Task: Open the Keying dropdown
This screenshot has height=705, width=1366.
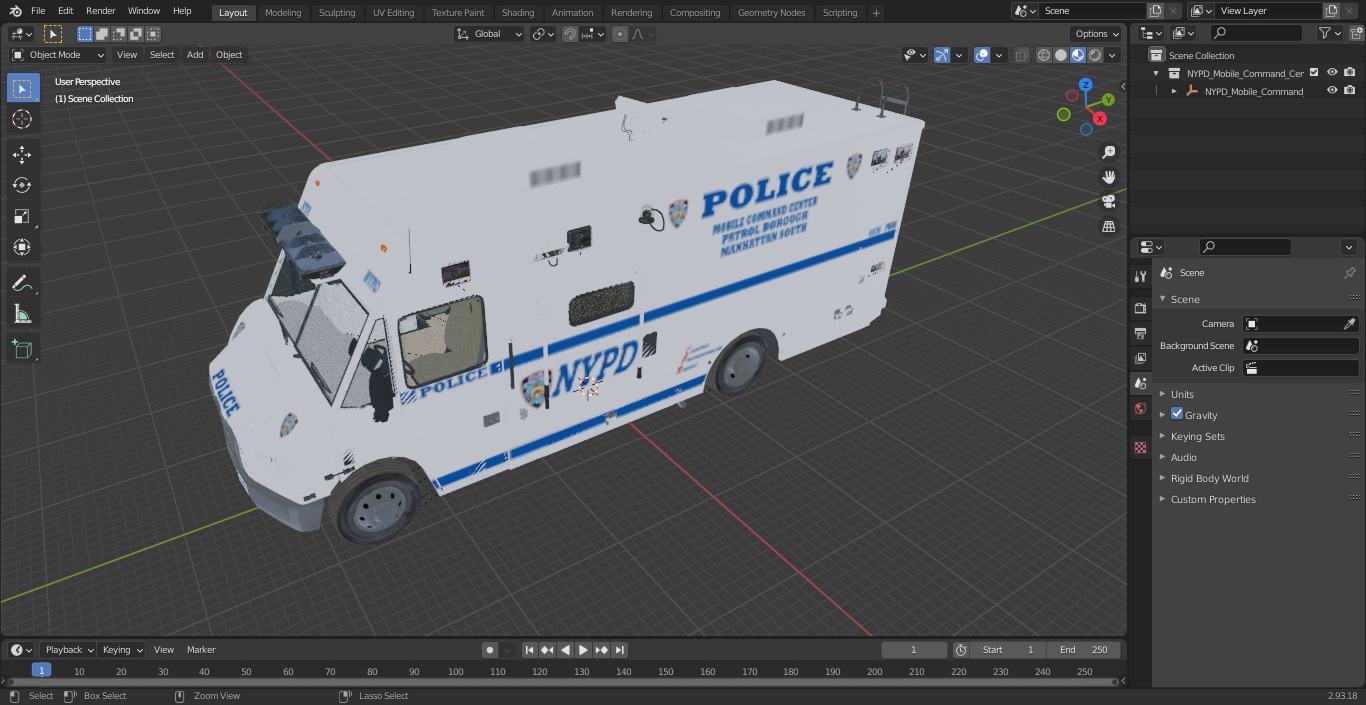Action: [x=122, y=650]
